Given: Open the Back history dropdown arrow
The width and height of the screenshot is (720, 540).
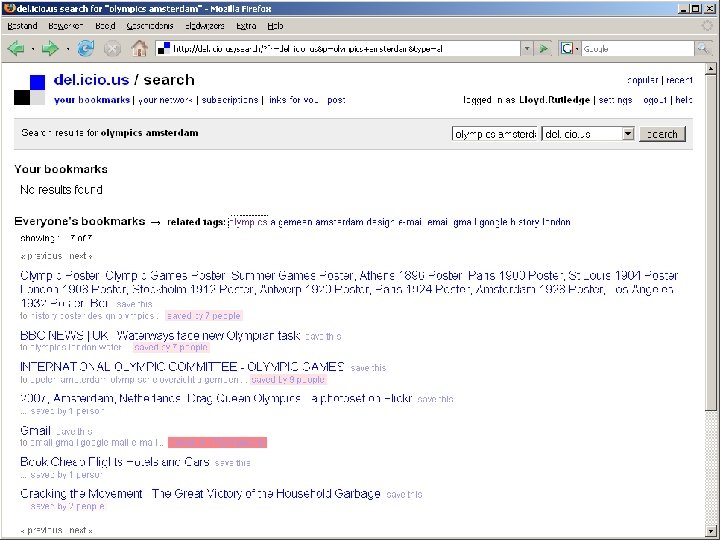Looking at the screenshot, I should (33, 49).
